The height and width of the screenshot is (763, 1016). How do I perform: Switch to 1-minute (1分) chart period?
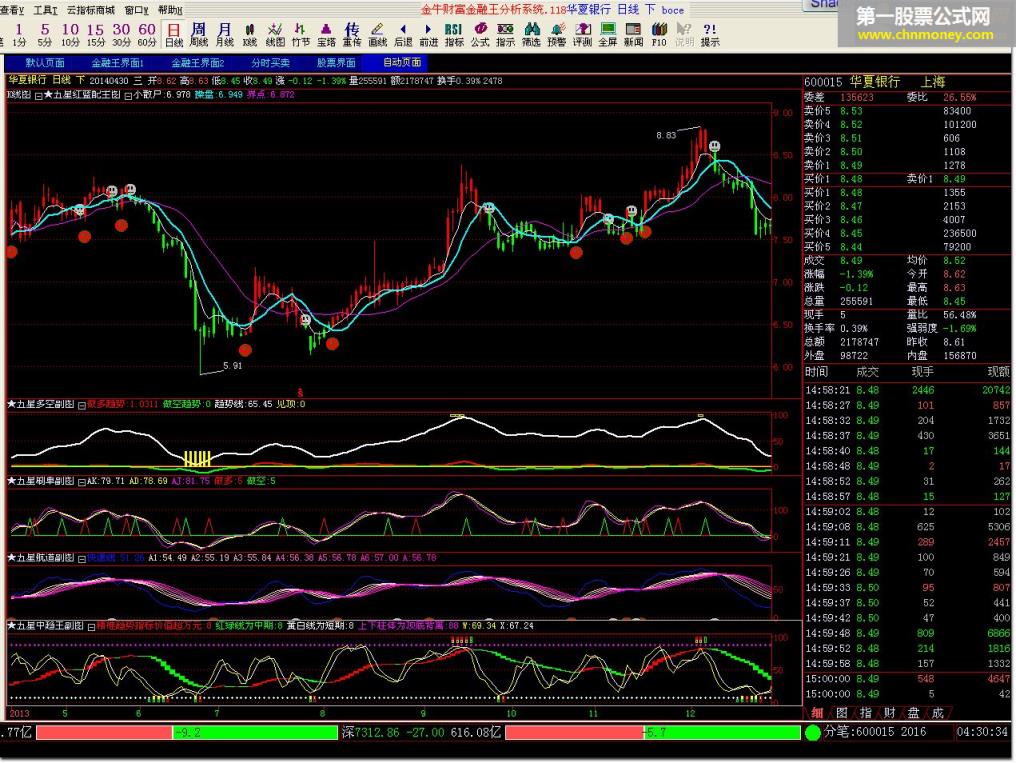tap(19, 34)
